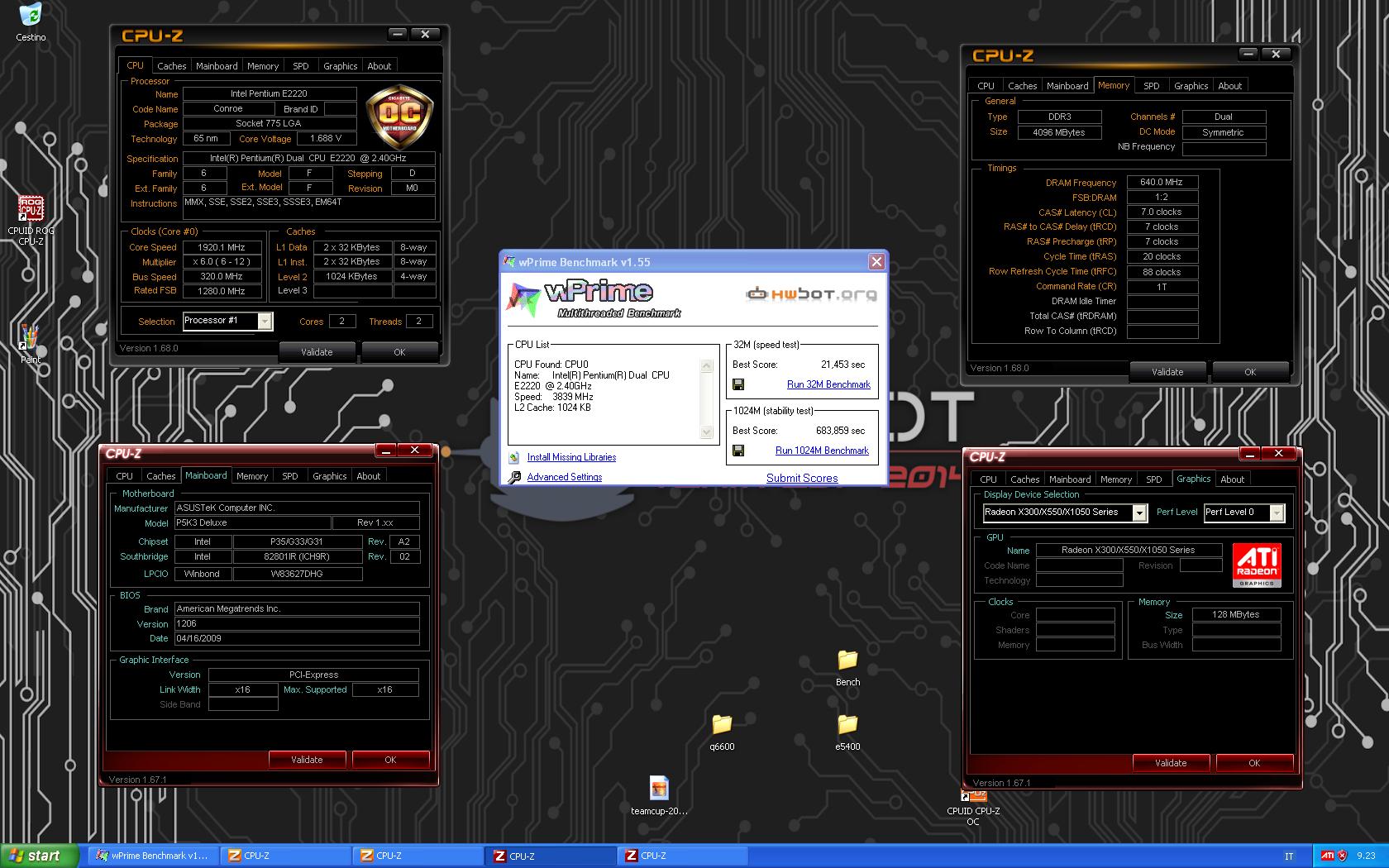Switch to SPD tab in top-left CPU-Z
1389x868 pixels.
(x=301, y=66)
